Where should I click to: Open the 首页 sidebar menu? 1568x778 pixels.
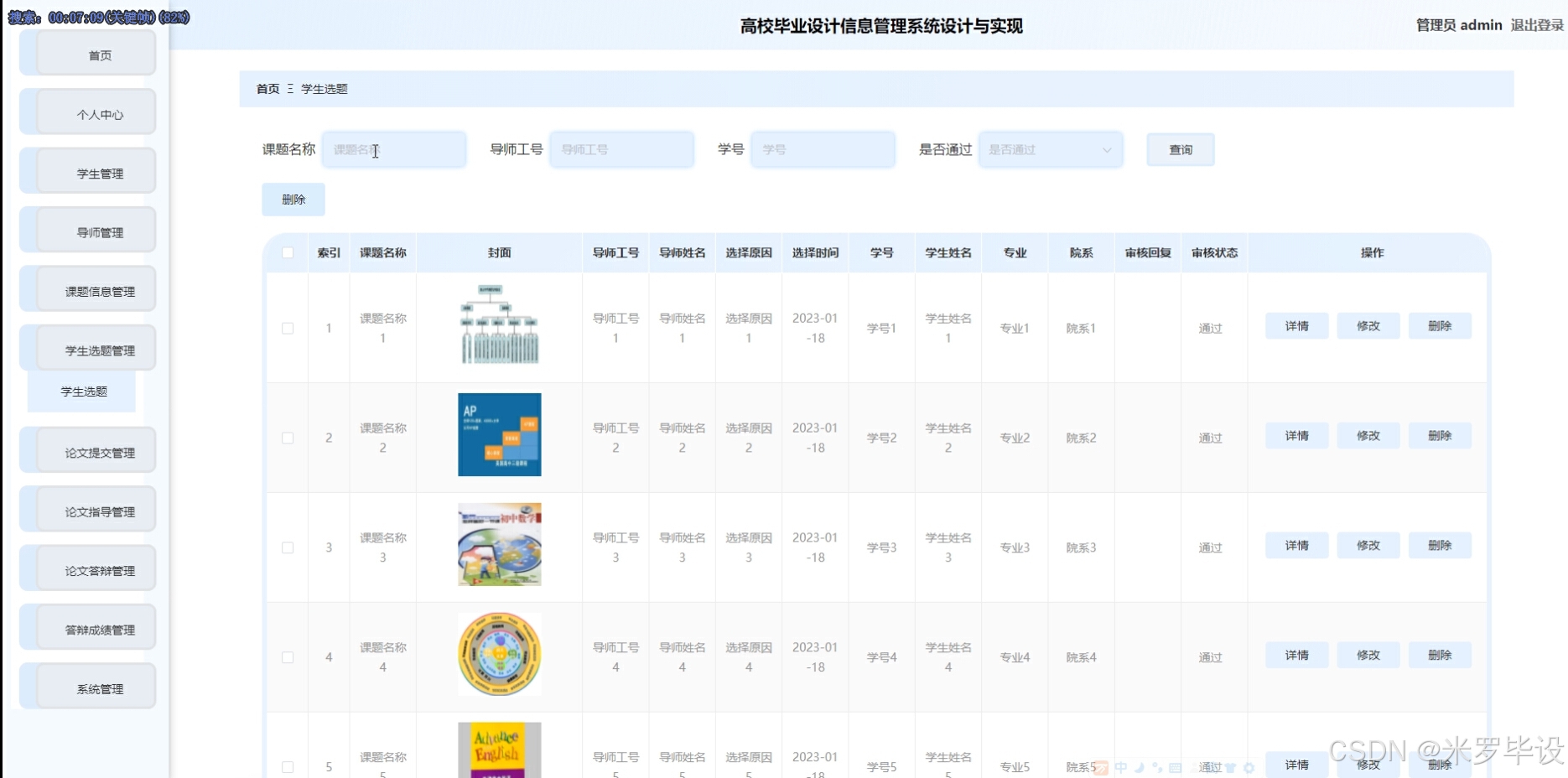coord(88,54)
